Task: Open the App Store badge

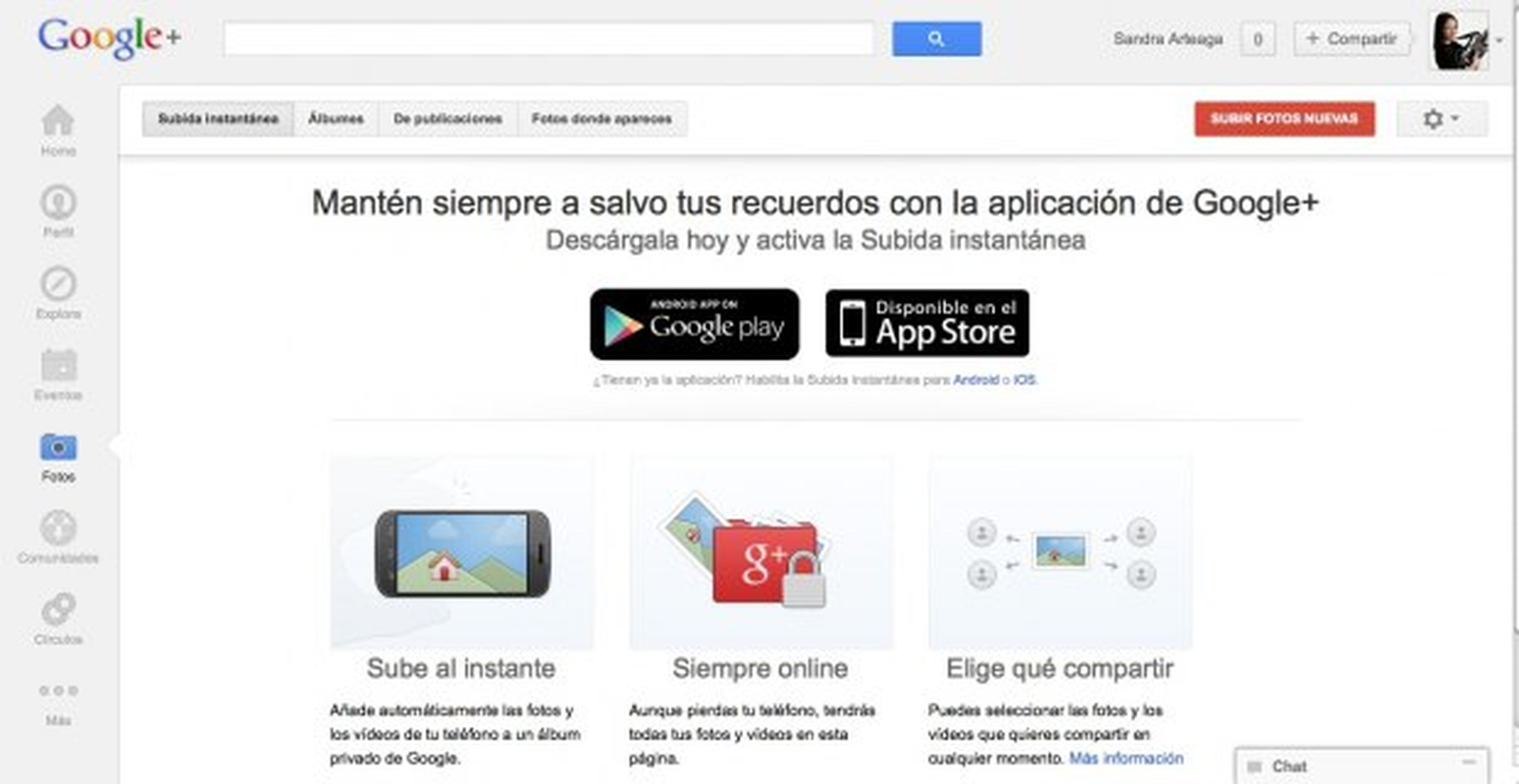Action: (x=927, y=323)
